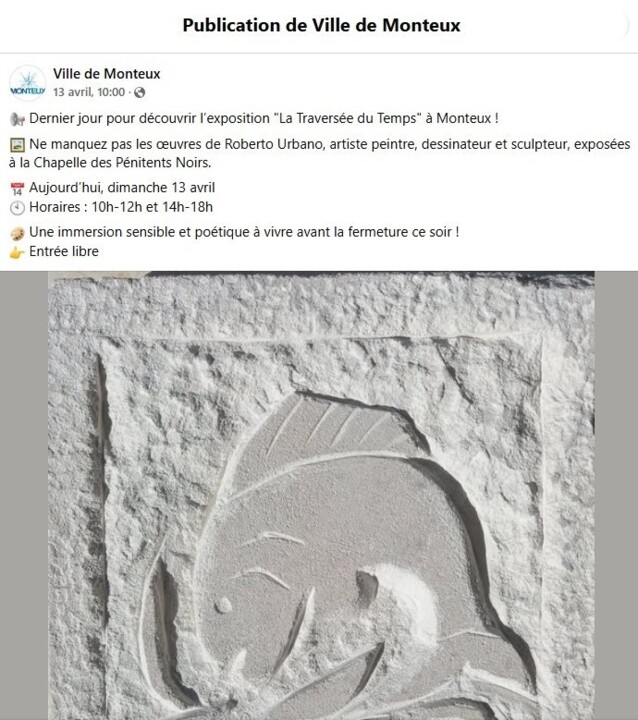Click the gray area left of the photo

[24, 495]
